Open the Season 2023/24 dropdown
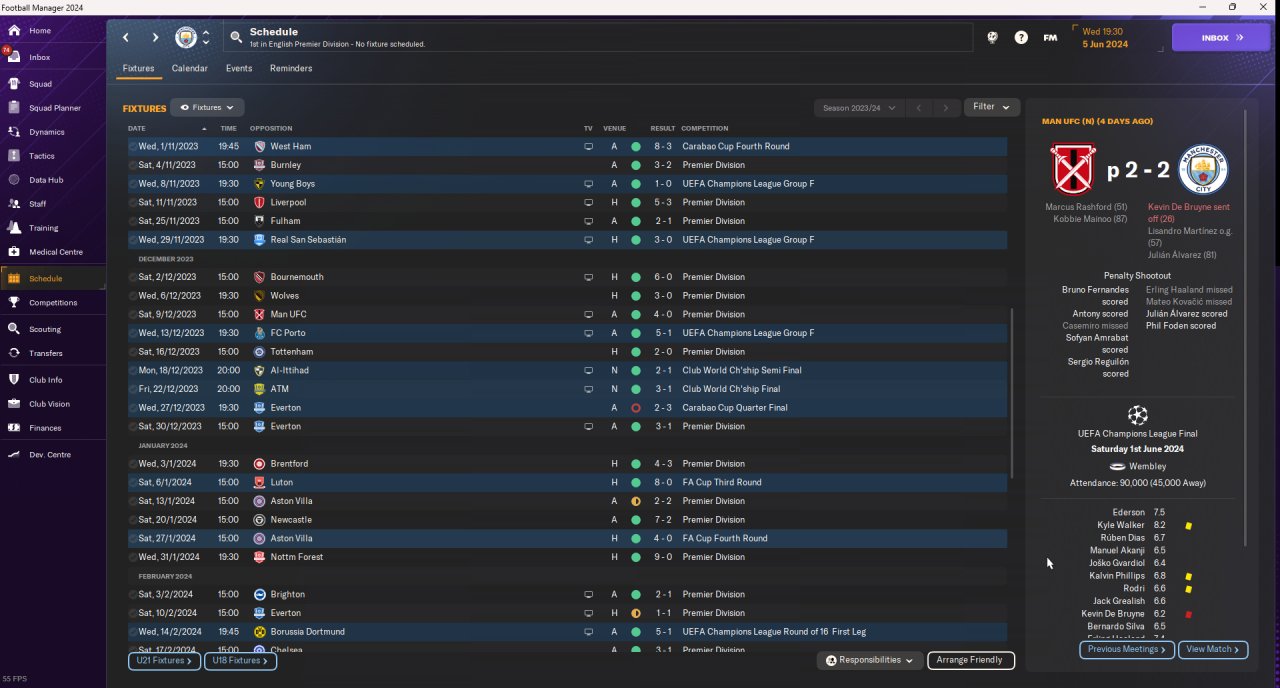1280x688 pixels. pyautogui.click(x=859, y=107)
